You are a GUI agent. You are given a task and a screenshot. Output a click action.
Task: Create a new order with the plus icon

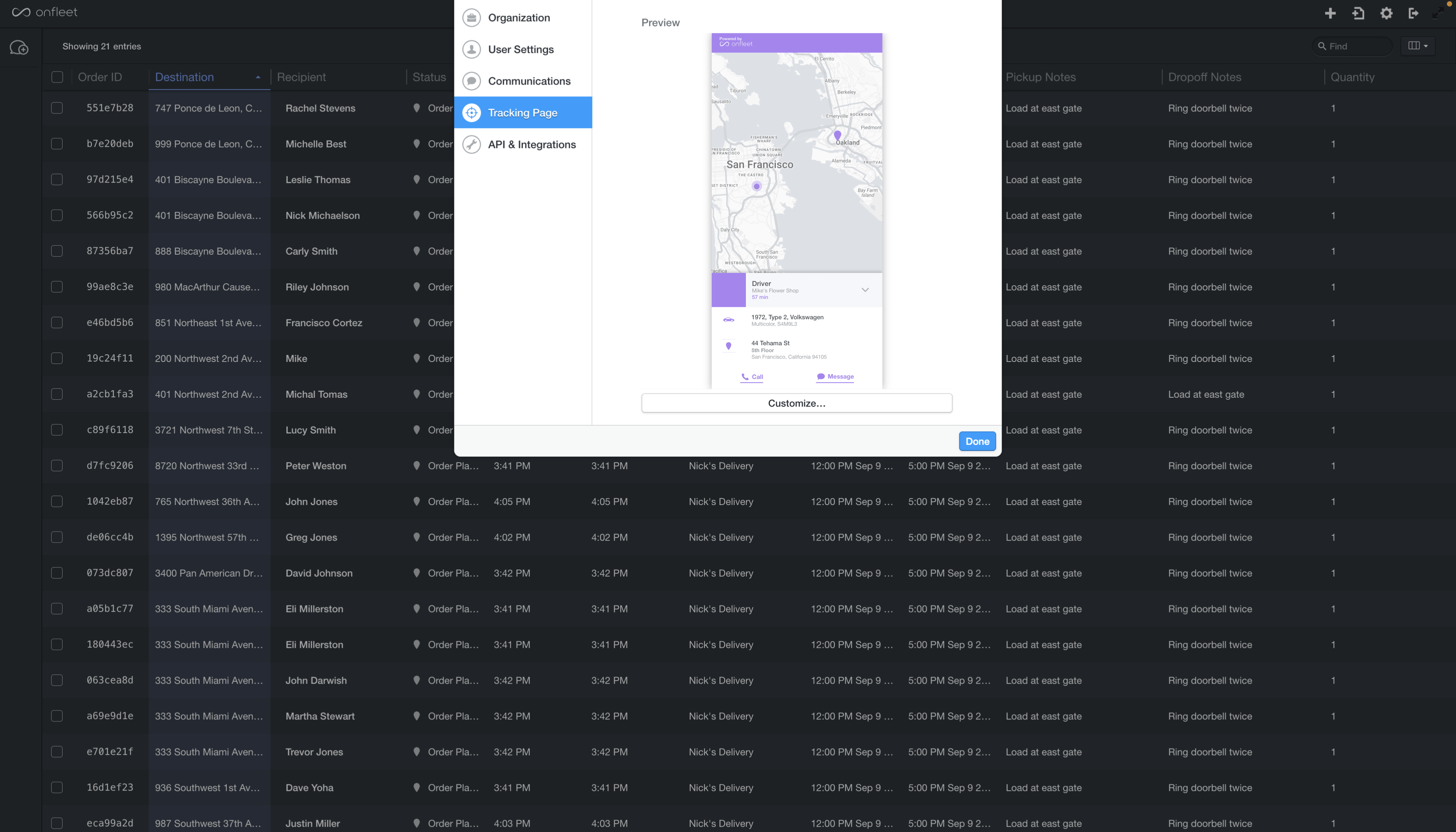pyautogui.click(x=1330, y=13)
